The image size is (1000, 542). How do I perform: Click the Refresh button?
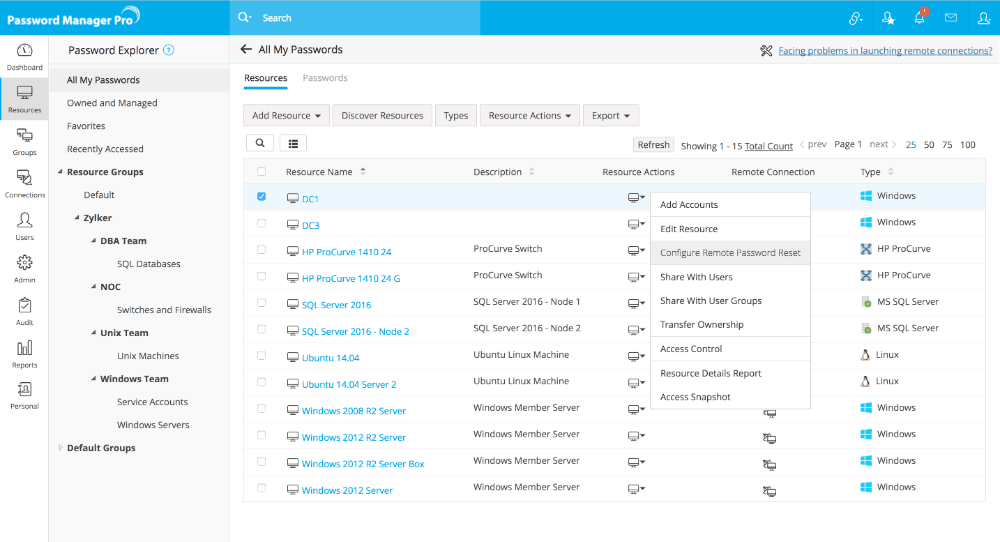[653, 145]
